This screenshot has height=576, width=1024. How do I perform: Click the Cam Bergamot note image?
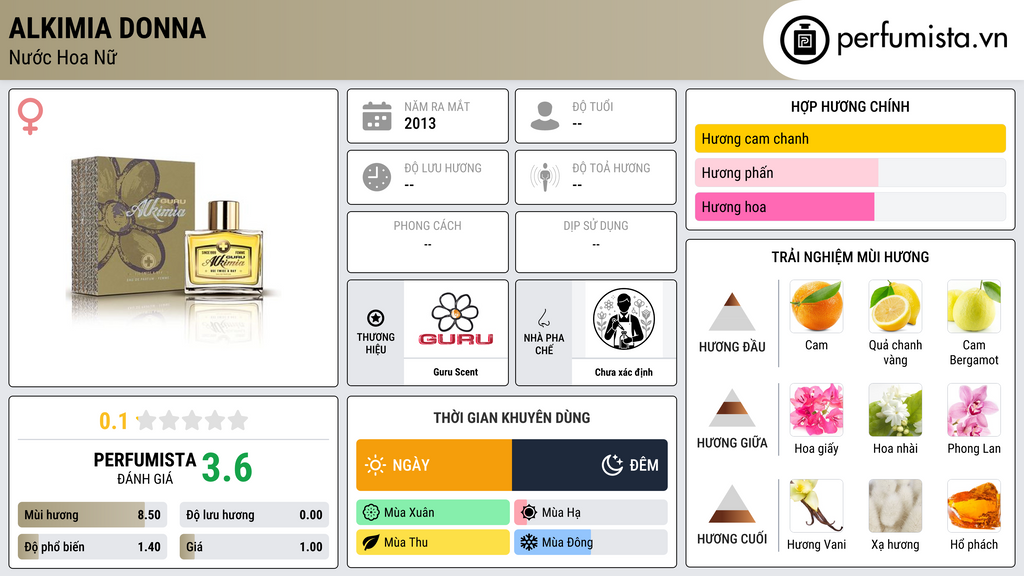tap(974, 306)
